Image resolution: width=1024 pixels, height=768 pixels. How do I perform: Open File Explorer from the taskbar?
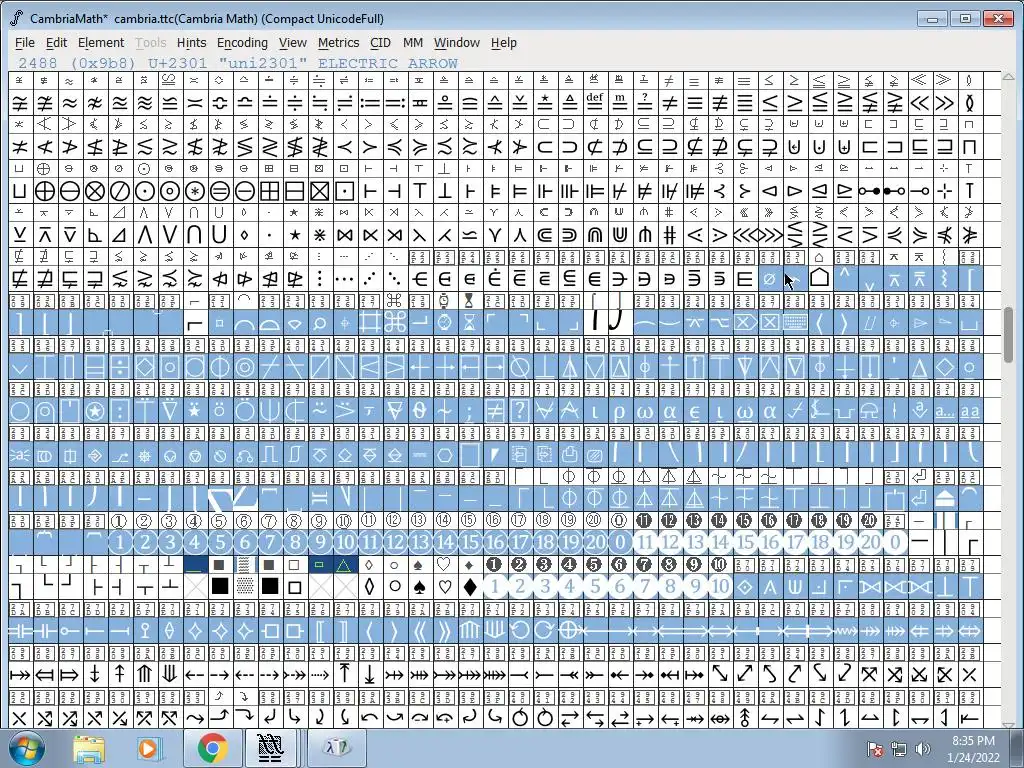click(89, 748)
